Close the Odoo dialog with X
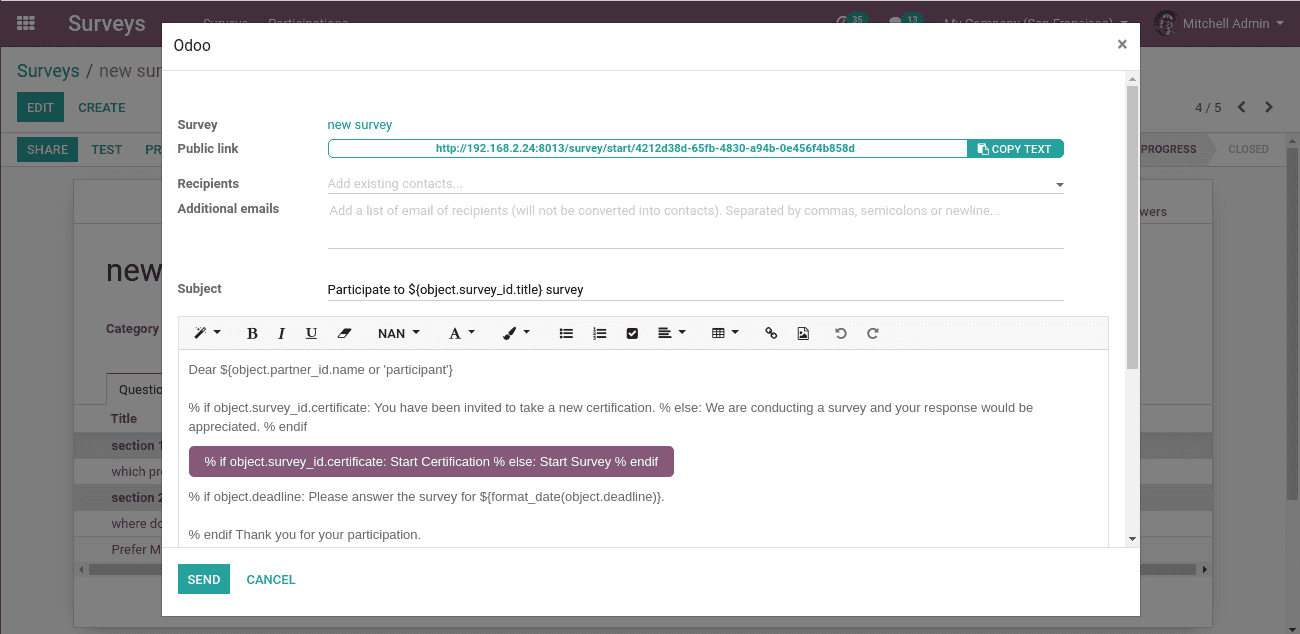This screenshot has width=1300, height=634. [x=1122, y=44]
